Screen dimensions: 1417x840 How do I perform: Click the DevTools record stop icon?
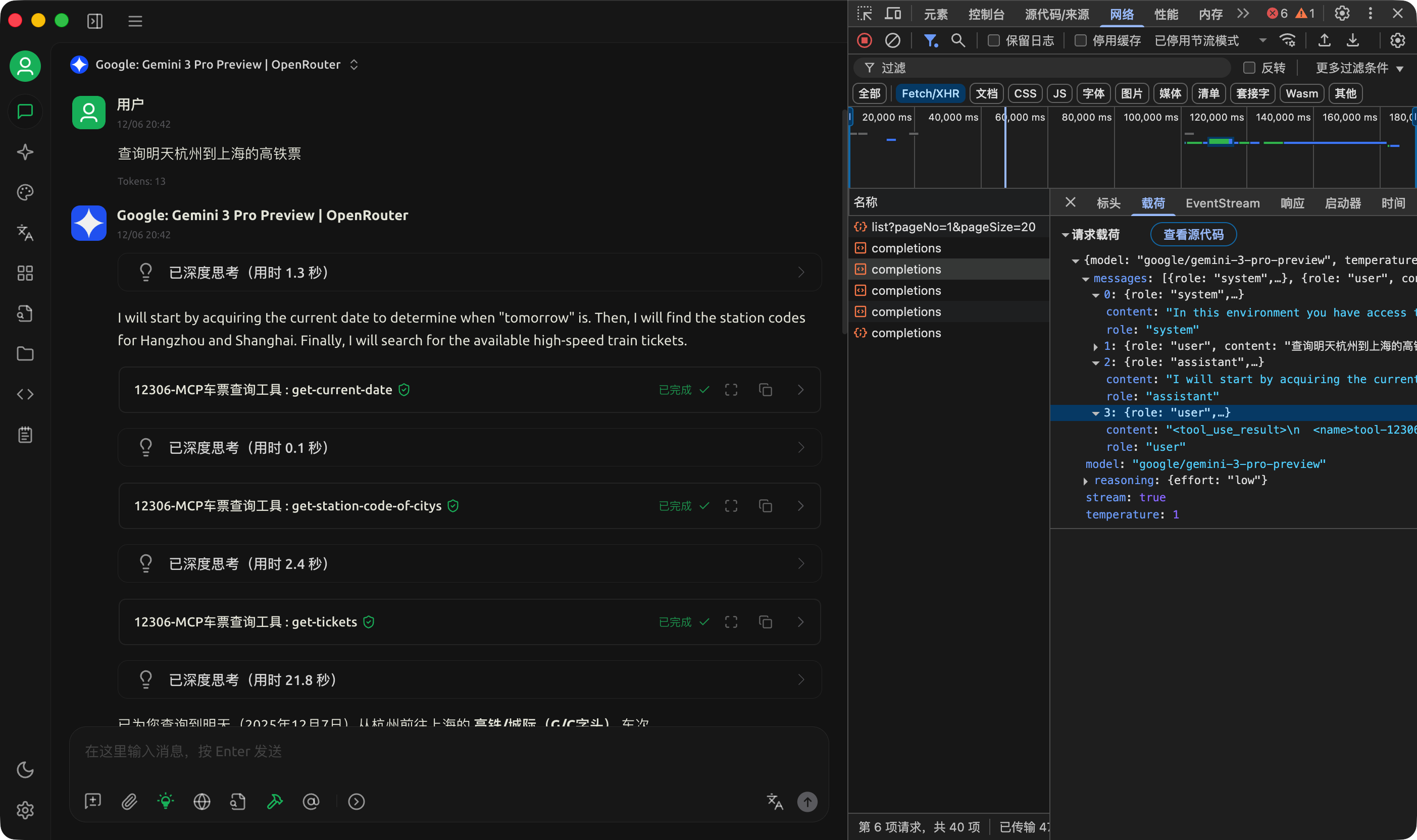(x=864, y=40)
